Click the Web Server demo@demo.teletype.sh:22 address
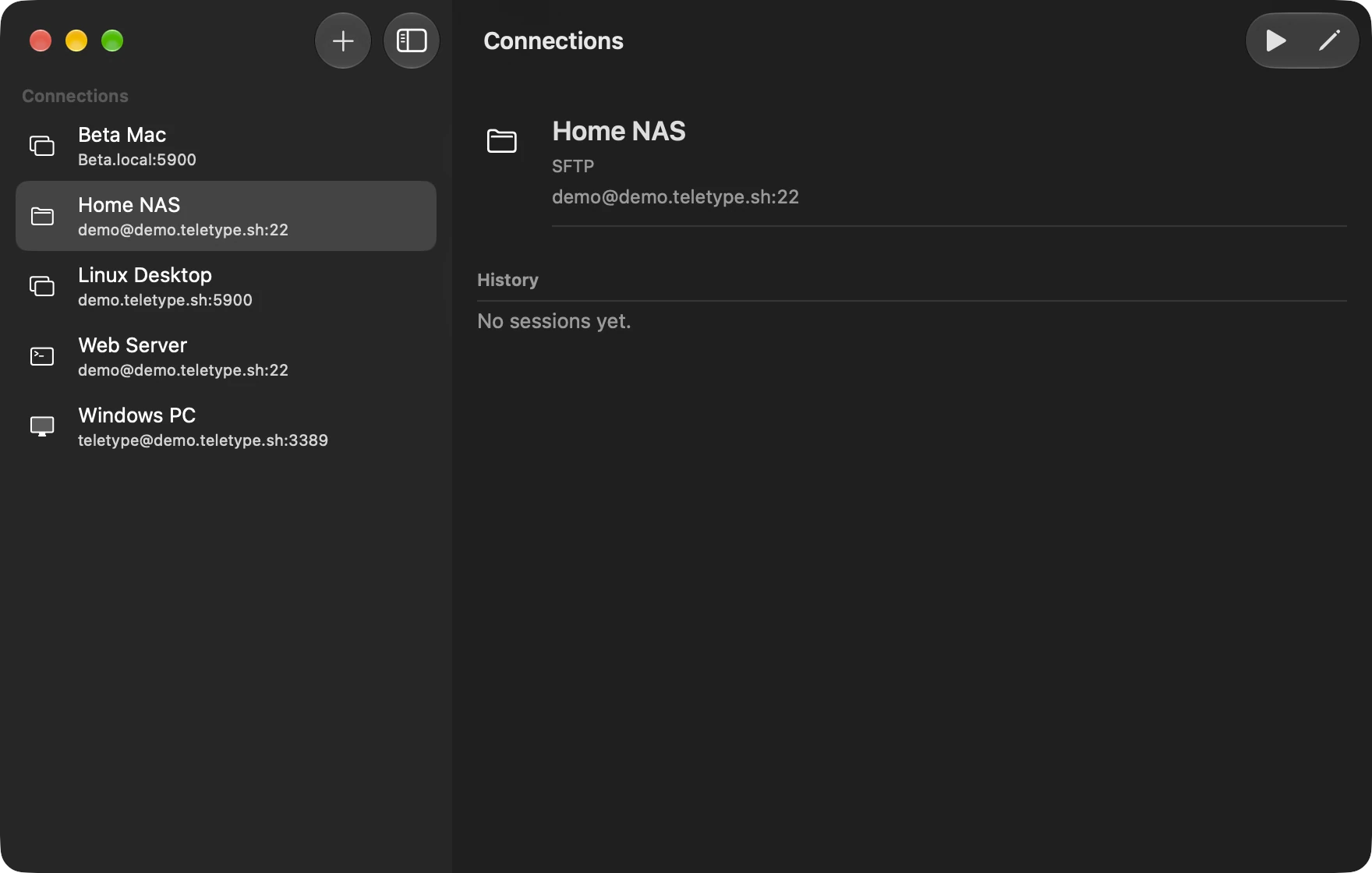1372x873 pixels. (183, 370)
